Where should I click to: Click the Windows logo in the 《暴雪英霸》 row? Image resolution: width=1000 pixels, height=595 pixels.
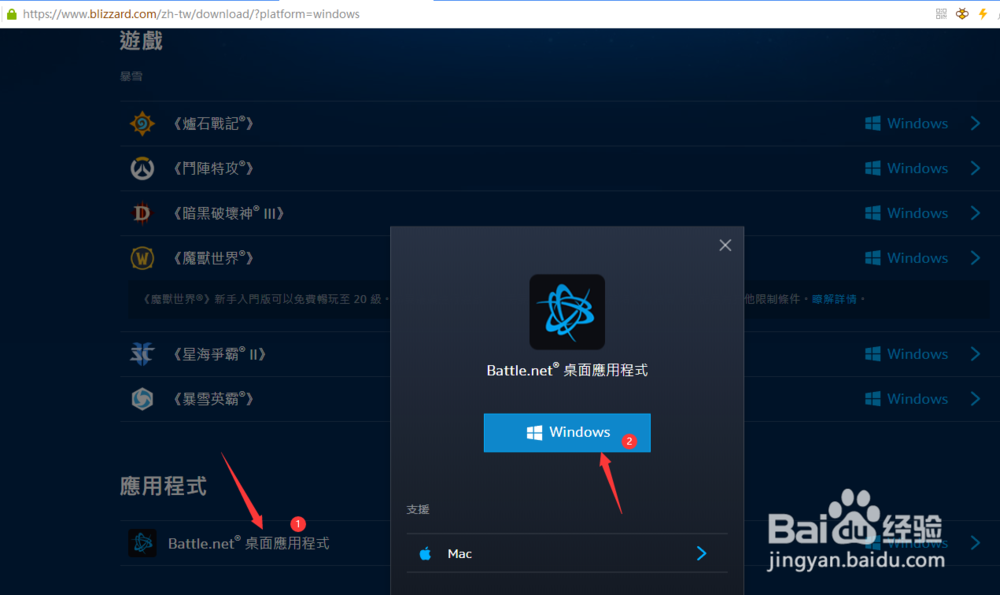pos(872,399)
